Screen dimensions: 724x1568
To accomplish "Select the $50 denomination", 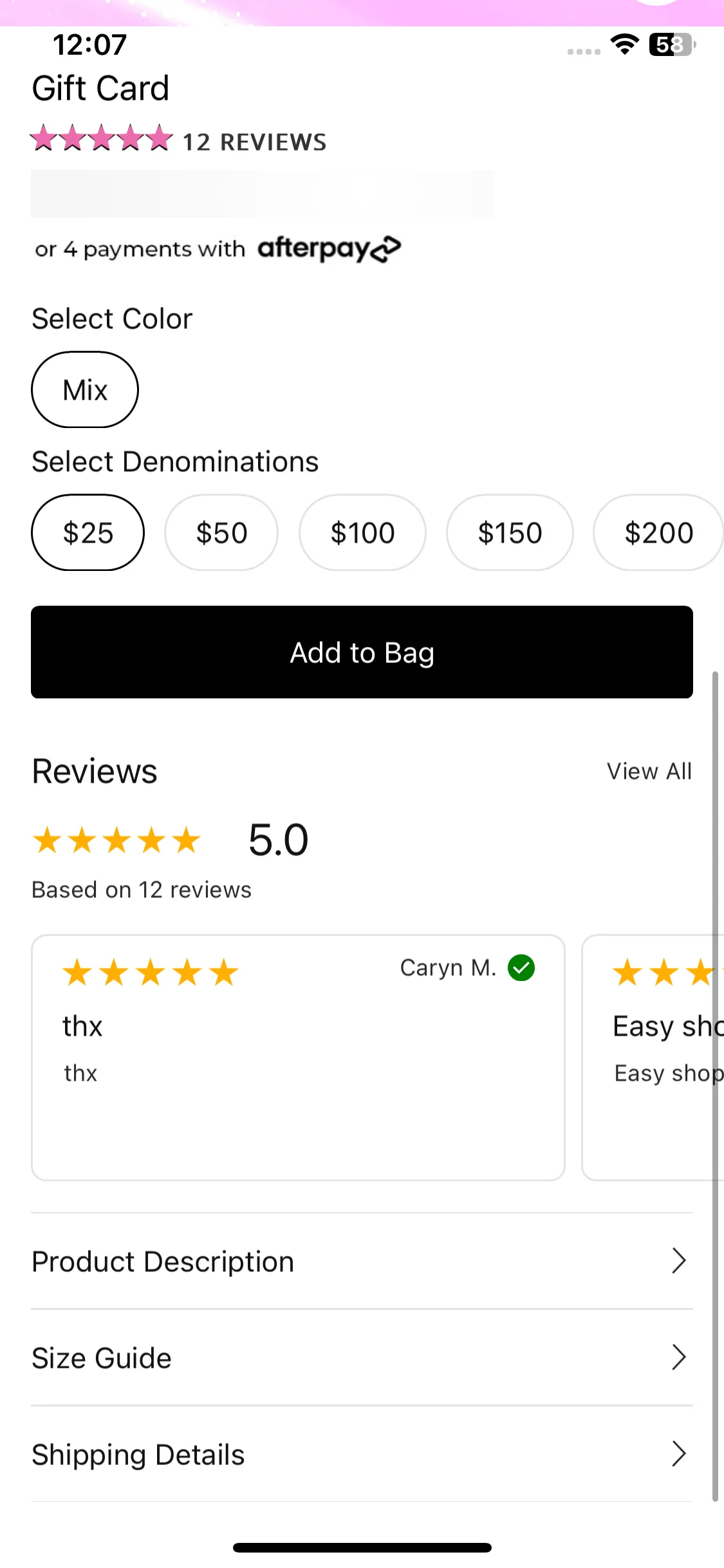I will point(221,532).
